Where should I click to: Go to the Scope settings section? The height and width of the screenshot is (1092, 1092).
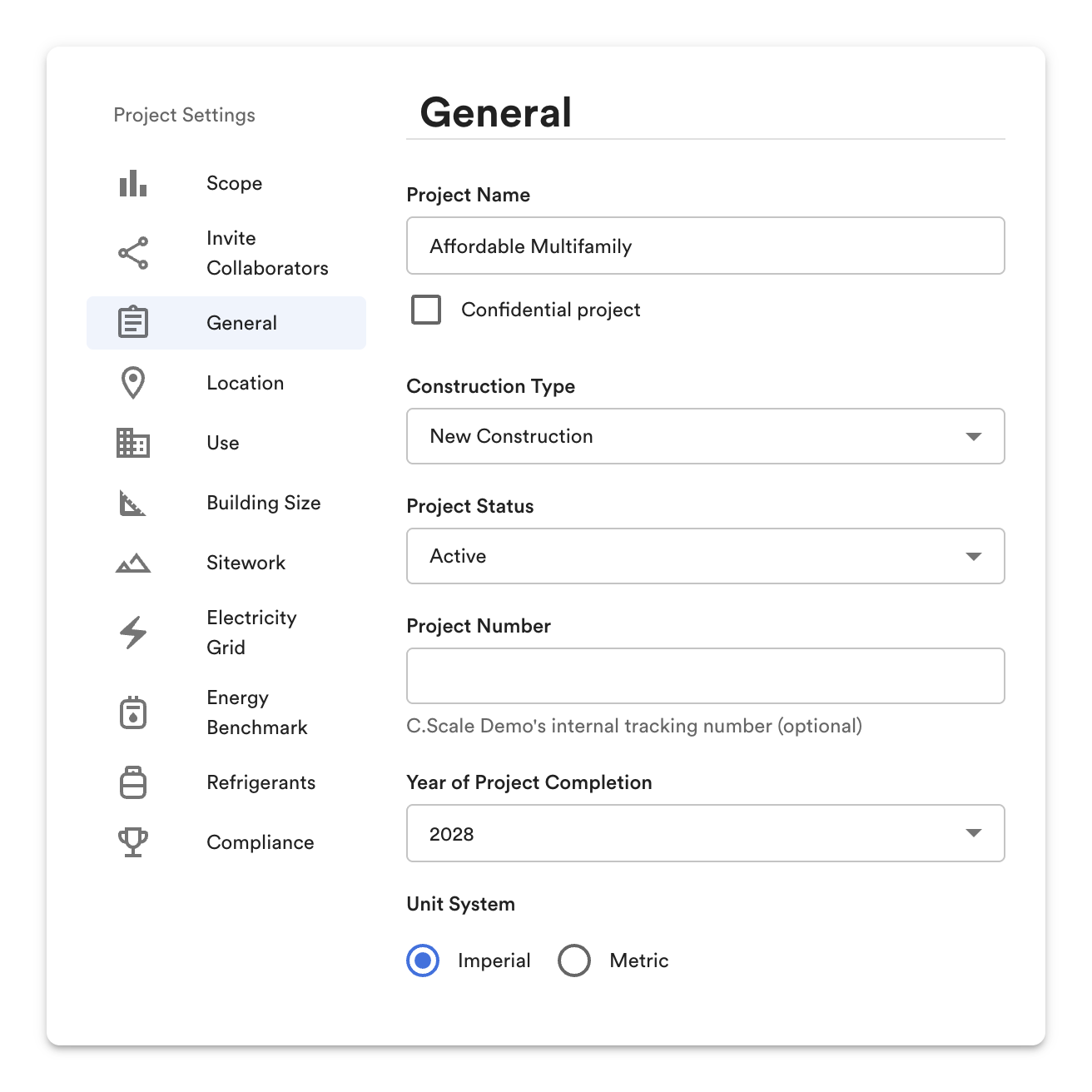[226, 183]
